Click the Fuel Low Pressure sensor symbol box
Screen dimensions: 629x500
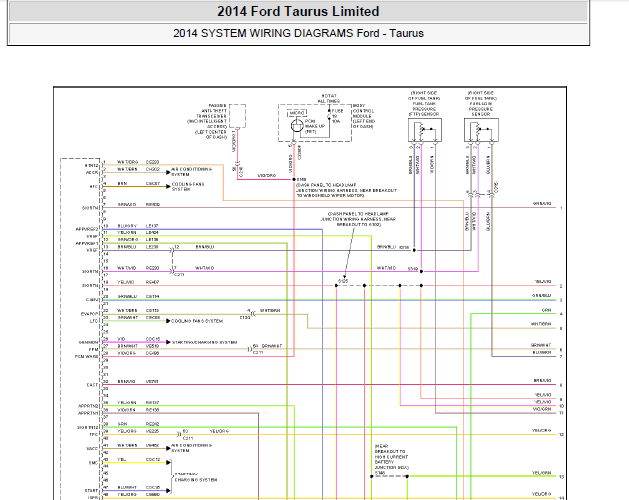click(x=481, y=130)
